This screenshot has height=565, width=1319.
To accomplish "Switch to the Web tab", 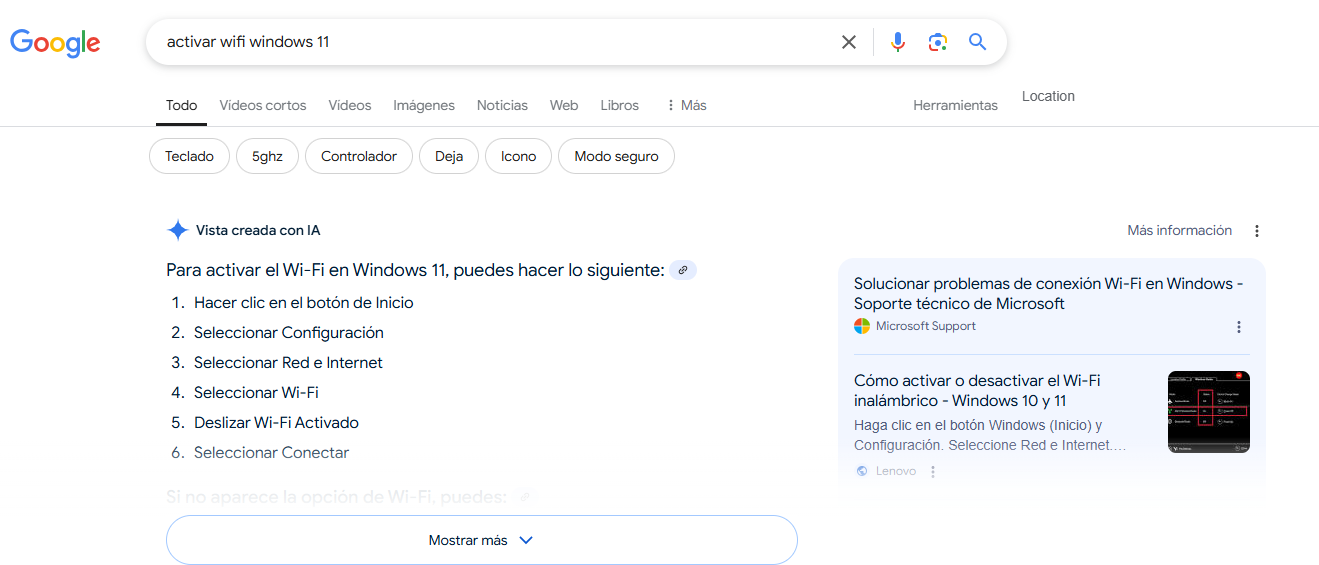I will click(x=564, y=105).
